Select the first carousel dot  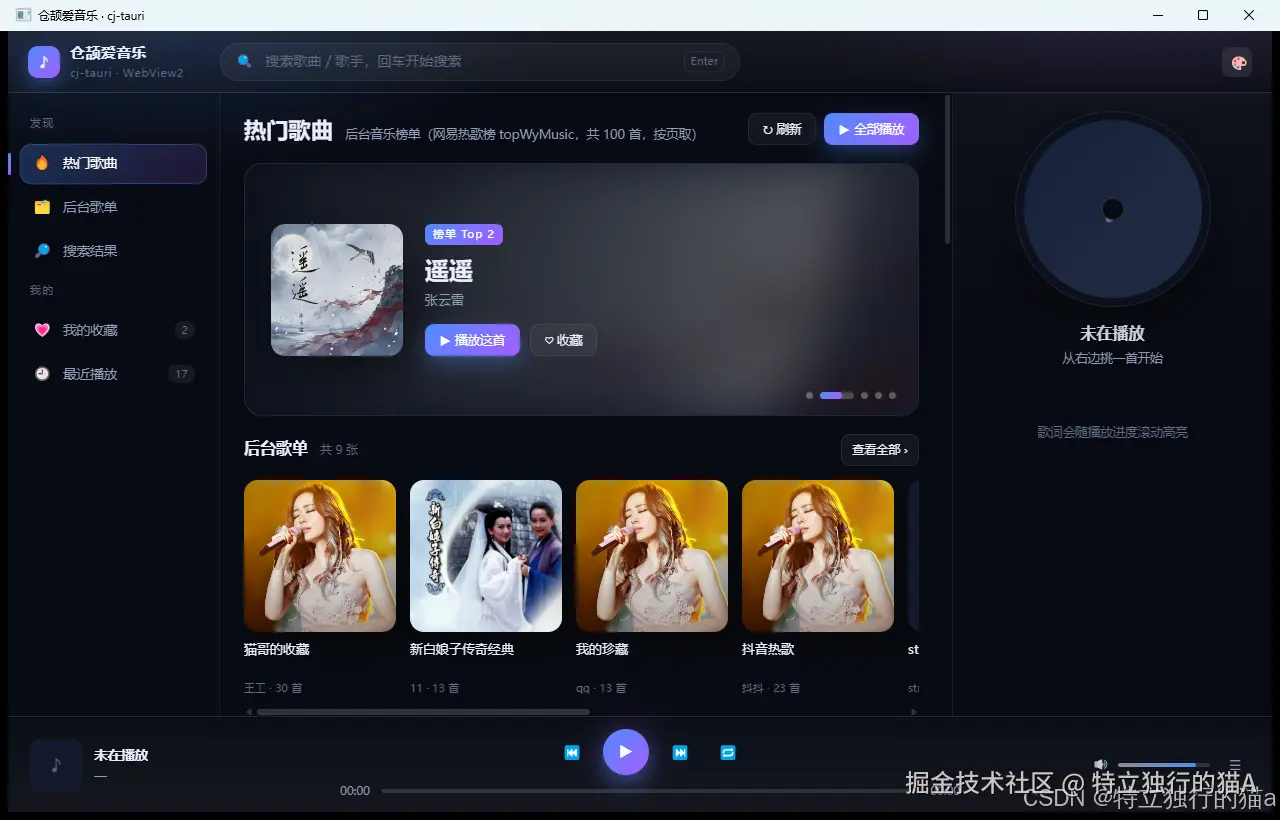point(809,395)
